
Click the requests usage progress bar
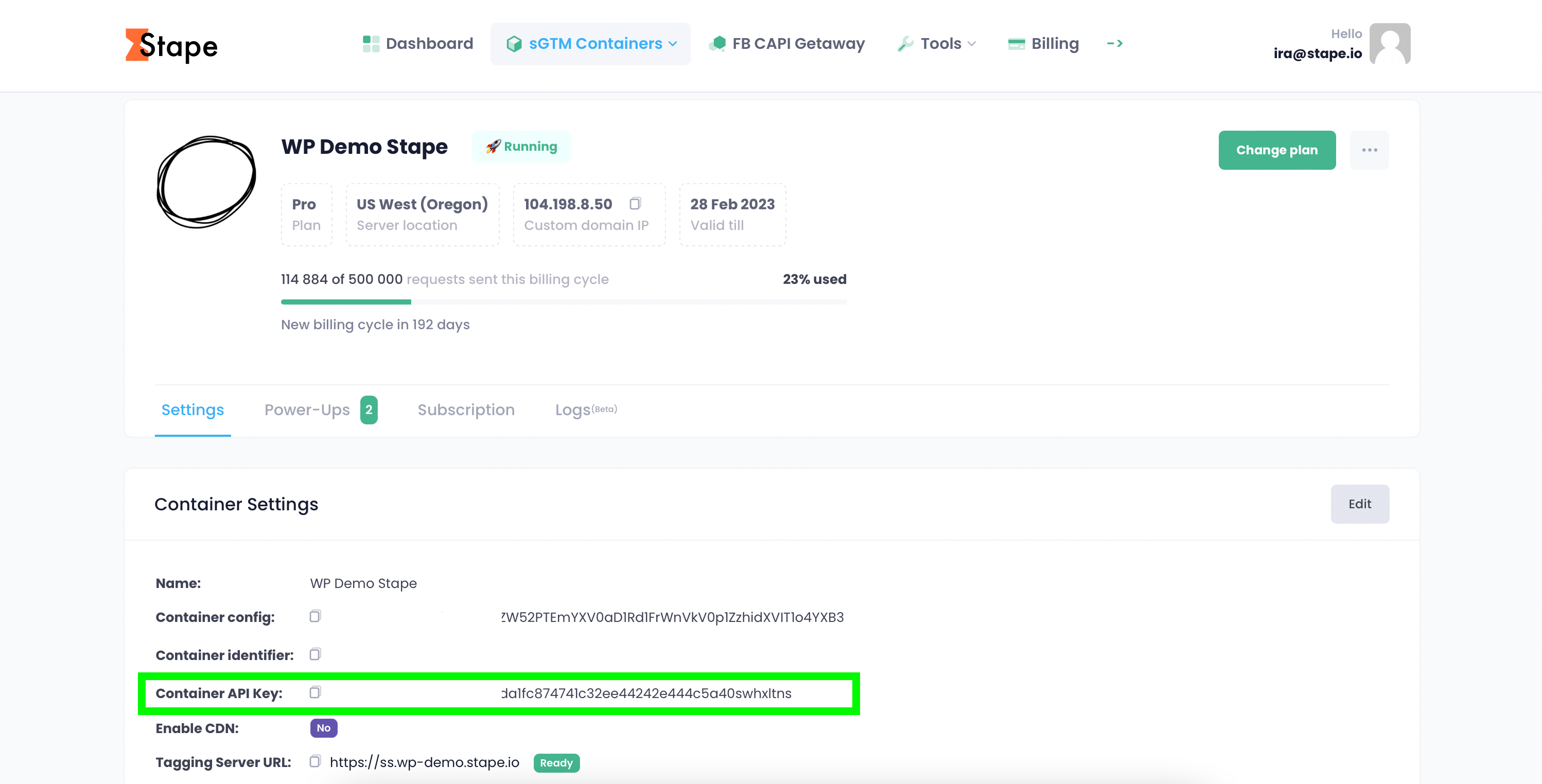click(x=563, y=302)
